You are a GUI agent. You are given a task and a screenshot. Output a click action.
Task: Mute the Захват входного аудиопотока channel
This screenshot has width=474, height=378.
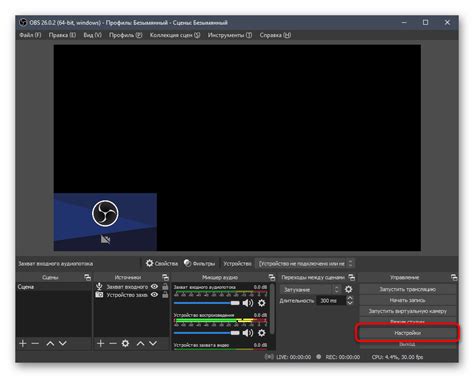coord(248,303)
